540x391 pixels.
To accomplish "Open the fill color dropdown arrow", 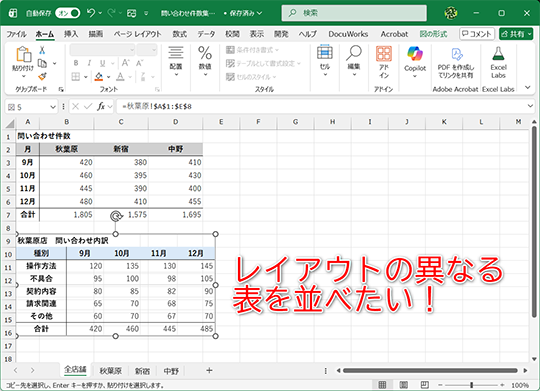I will coord(108,77).
